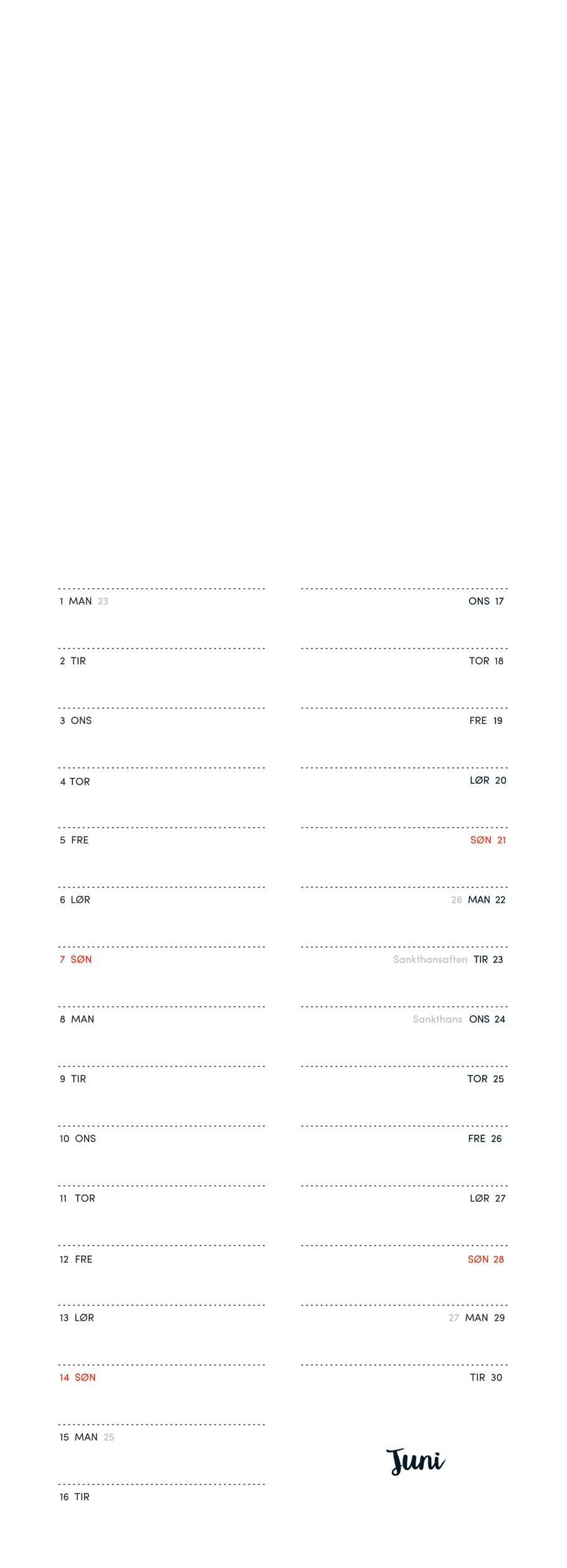
Task: Click the Sankthansaften holiday label
Action: pyautogui.click(x=430, y=959)
